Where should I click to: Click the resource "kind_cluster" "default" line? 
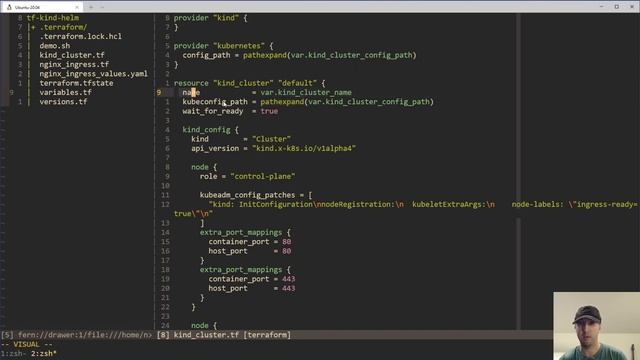click(249, 83)
